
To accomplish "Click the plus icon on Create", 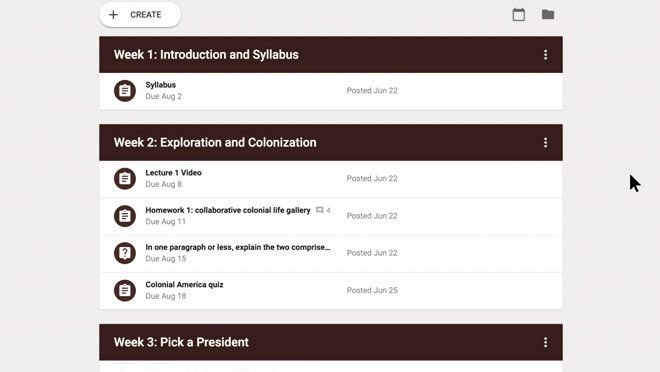I will 113,15.
